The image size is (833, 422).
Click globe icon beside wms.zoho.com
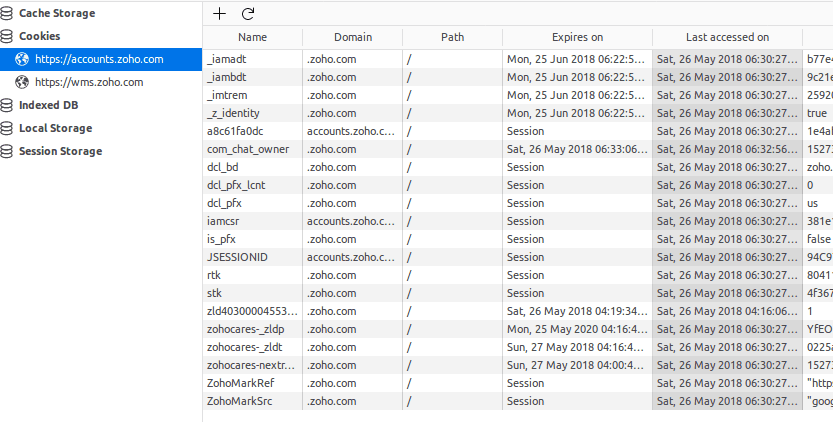[22, 83]
